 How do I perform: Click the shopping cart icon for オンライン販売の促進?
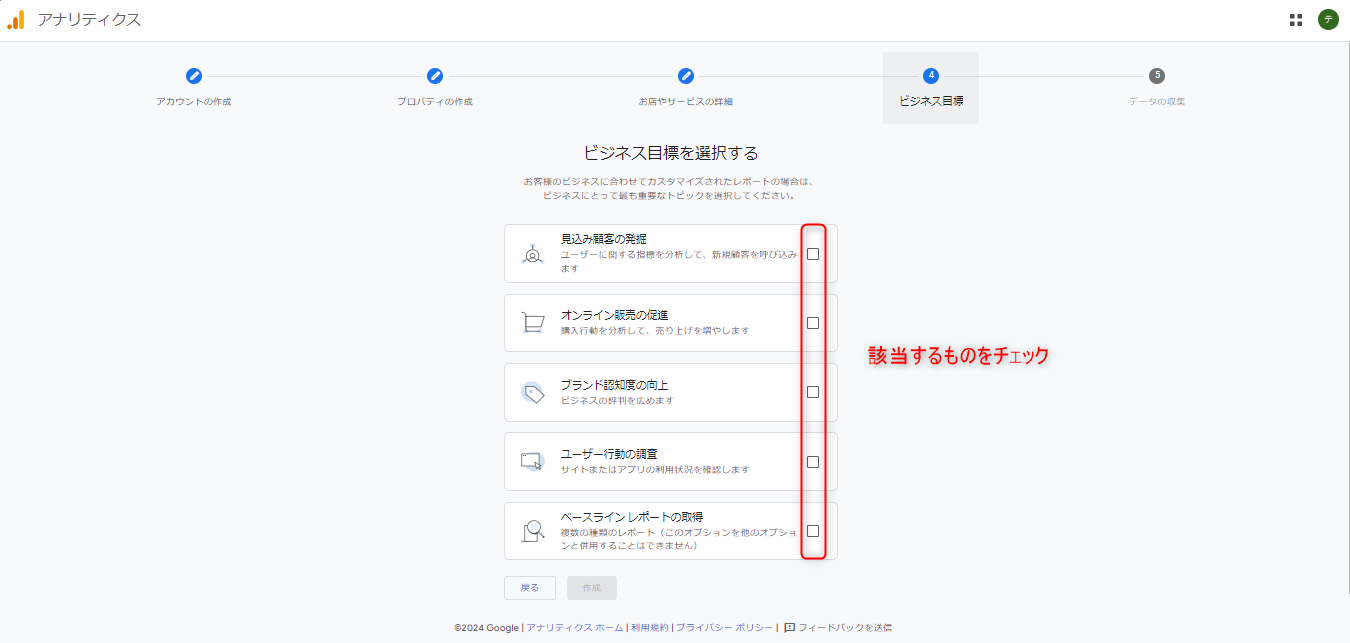click(533, 323)
